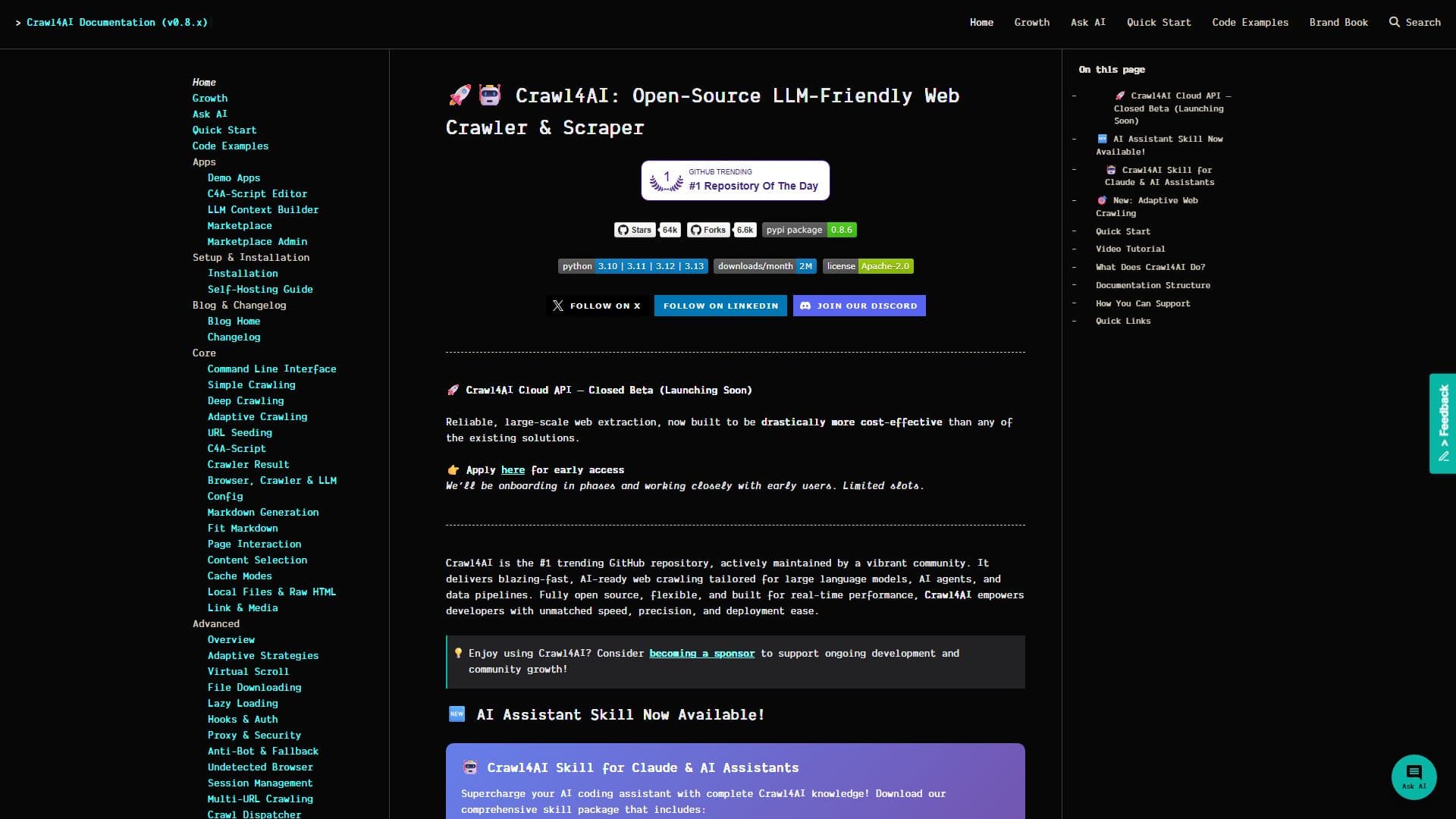
Task: Open Brand Book in top navigation
Action: [1338, 22]
